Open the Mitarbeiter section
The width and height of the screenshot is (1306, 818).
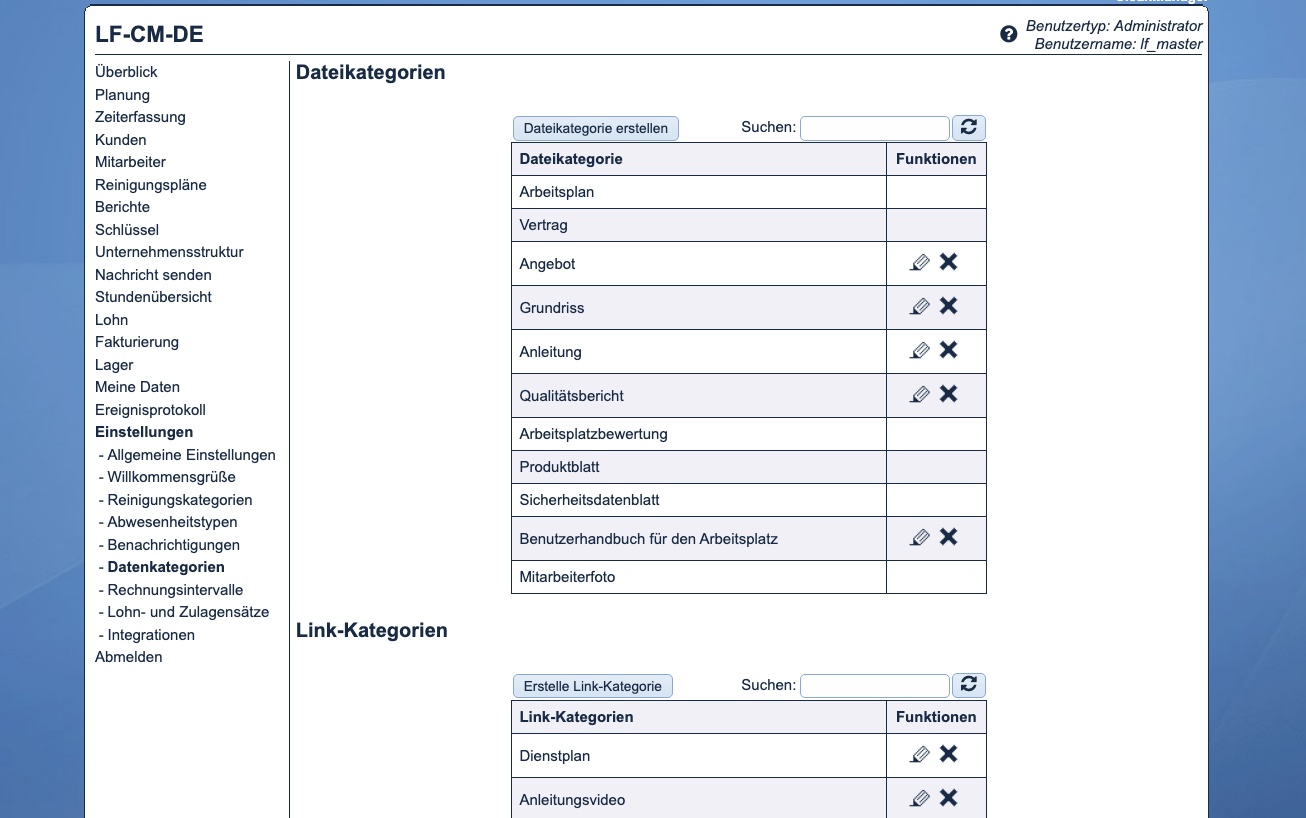pos(130,161)
